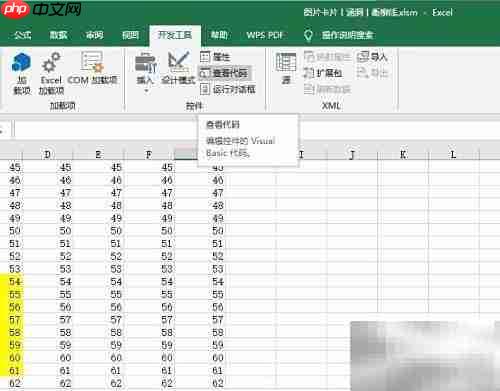Screen dimensions: 500x391
Task: Select column K header
Action: [403, 154]
